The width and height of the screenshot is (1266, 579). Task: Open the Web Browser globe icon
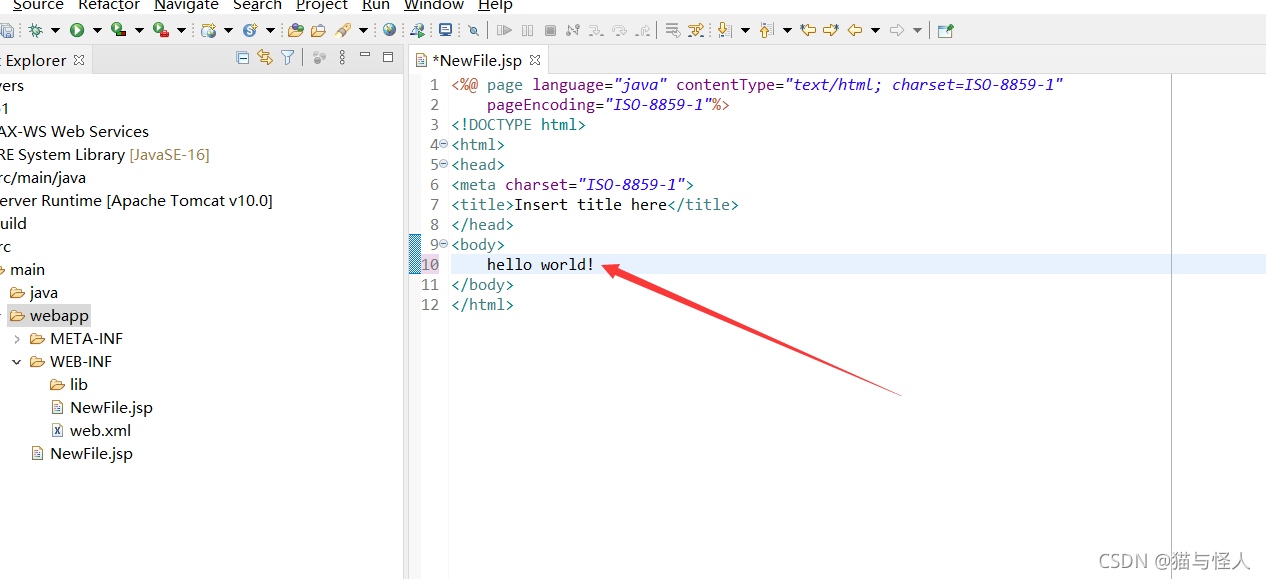coord(389,30)
